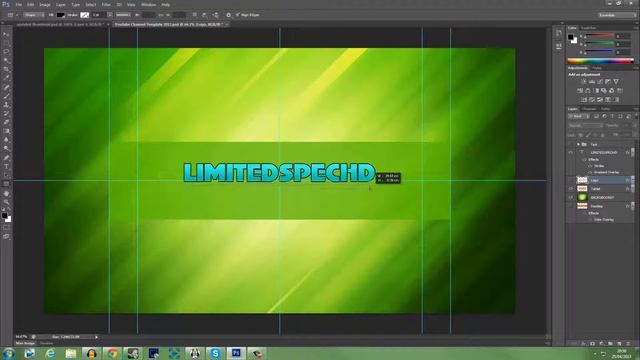Open the status bar info arrow
Viewport: 640px width, 360px height.
pos(96,337)
